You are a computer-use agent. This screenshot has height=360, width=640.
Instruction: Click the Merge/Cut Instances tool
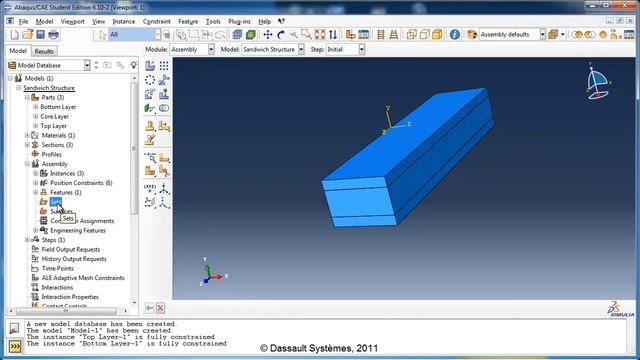[164, 108]
